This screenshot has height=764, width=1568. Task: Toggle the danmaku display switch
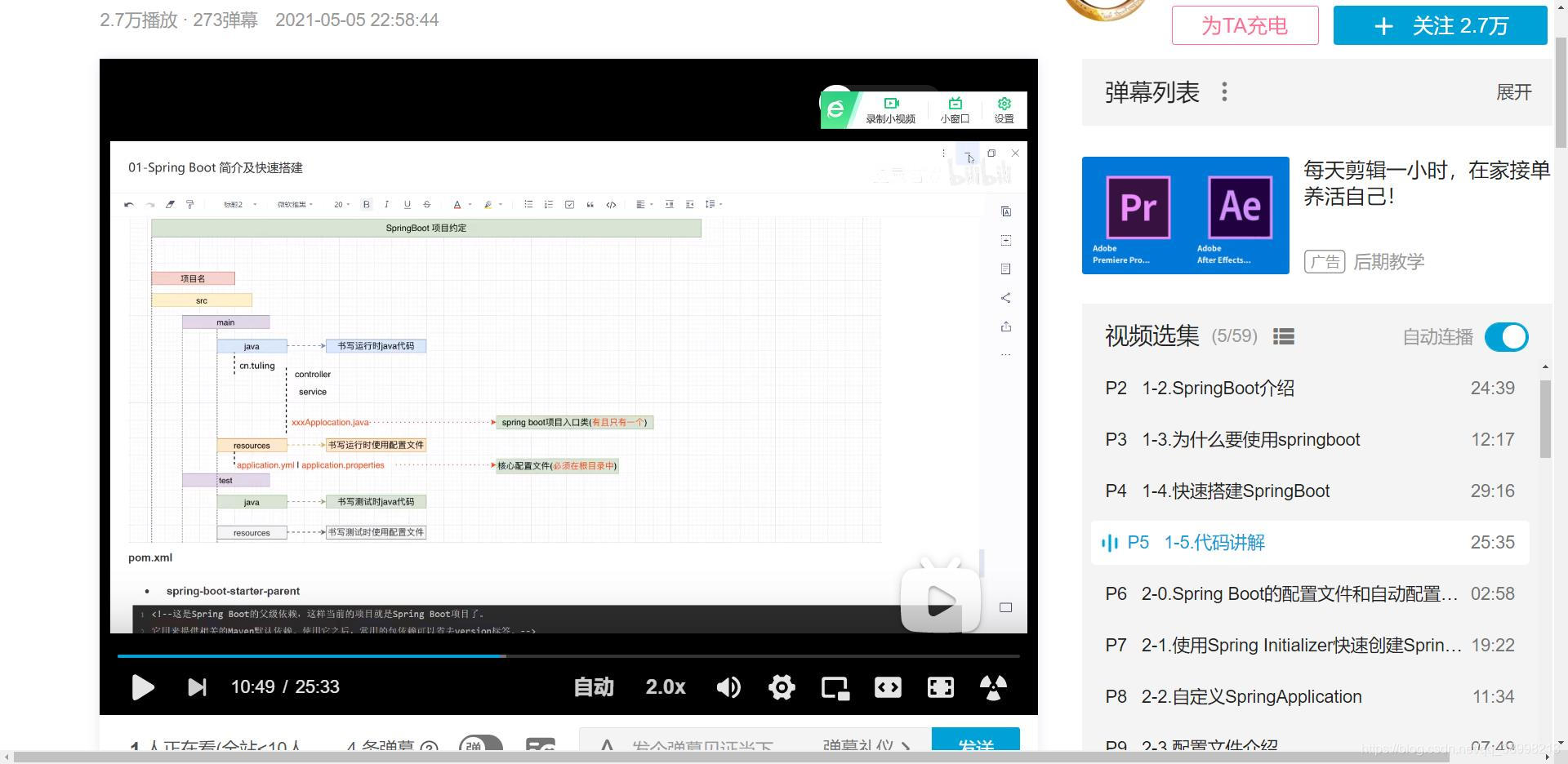click(480, 744)
